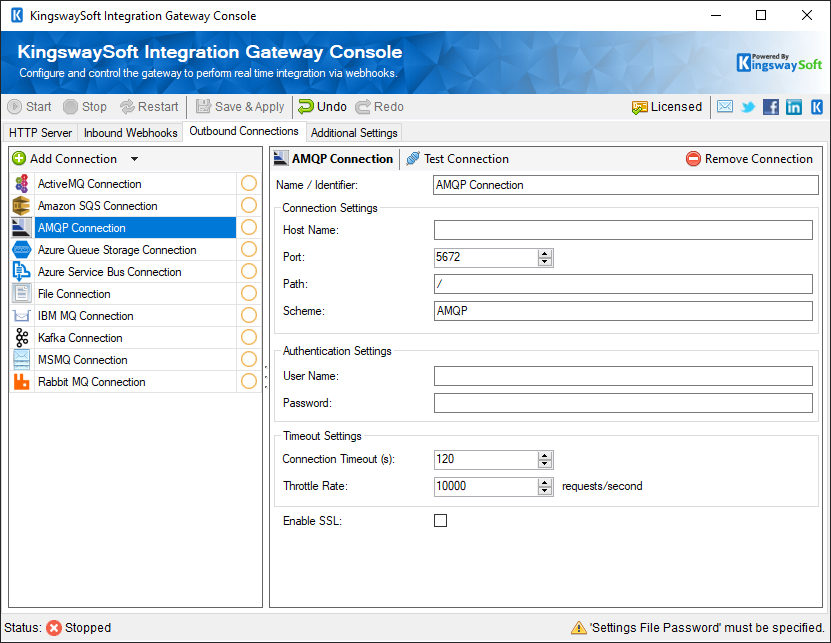This screenshot has width=831, height=643.
Task: Click the Remove Connection label
Action: click(x=758, y=158)
